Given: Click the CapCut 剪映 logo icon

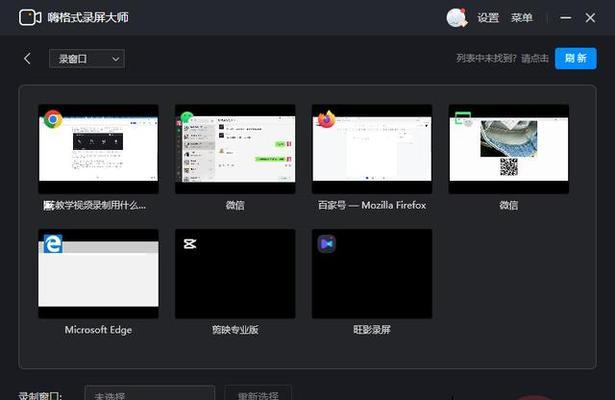Looking at the screenshot, I should point(190,244).
